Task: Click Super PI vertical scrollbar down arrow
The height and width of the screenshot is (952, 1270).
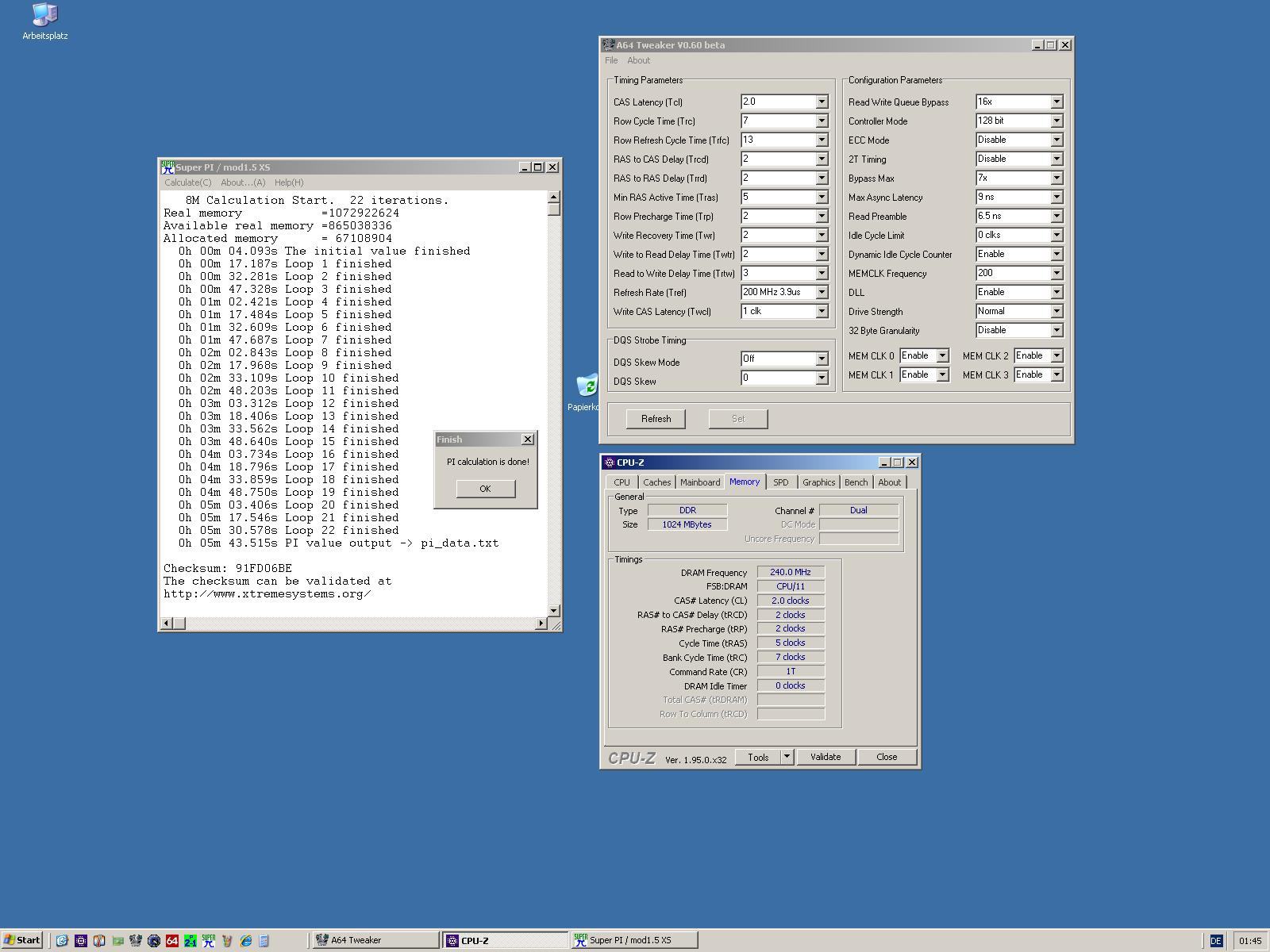Action: pyautogui.click(x=554, y=610)
